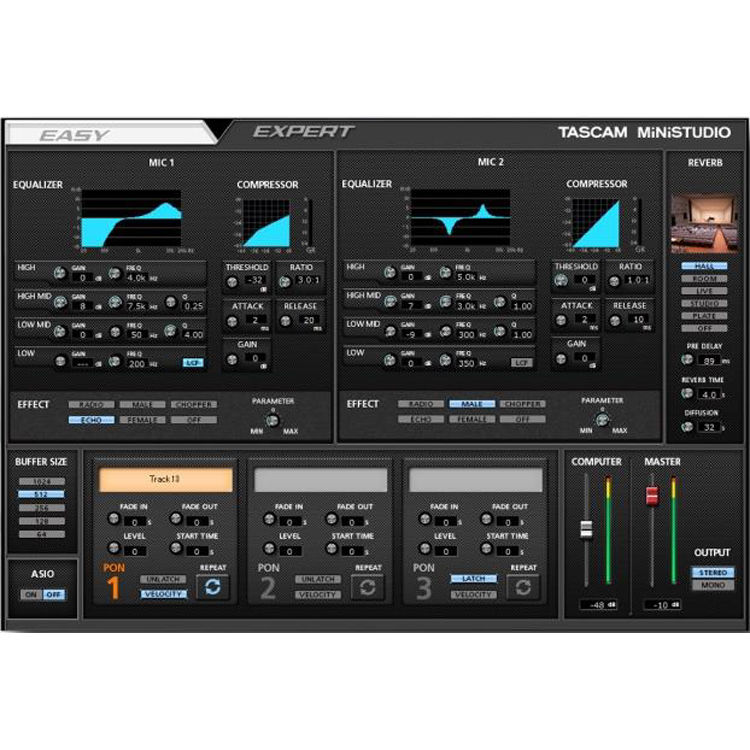Click the MIC 1 LOW band frequency knob
Screen dimensions: 750x750
click(114, 361)
